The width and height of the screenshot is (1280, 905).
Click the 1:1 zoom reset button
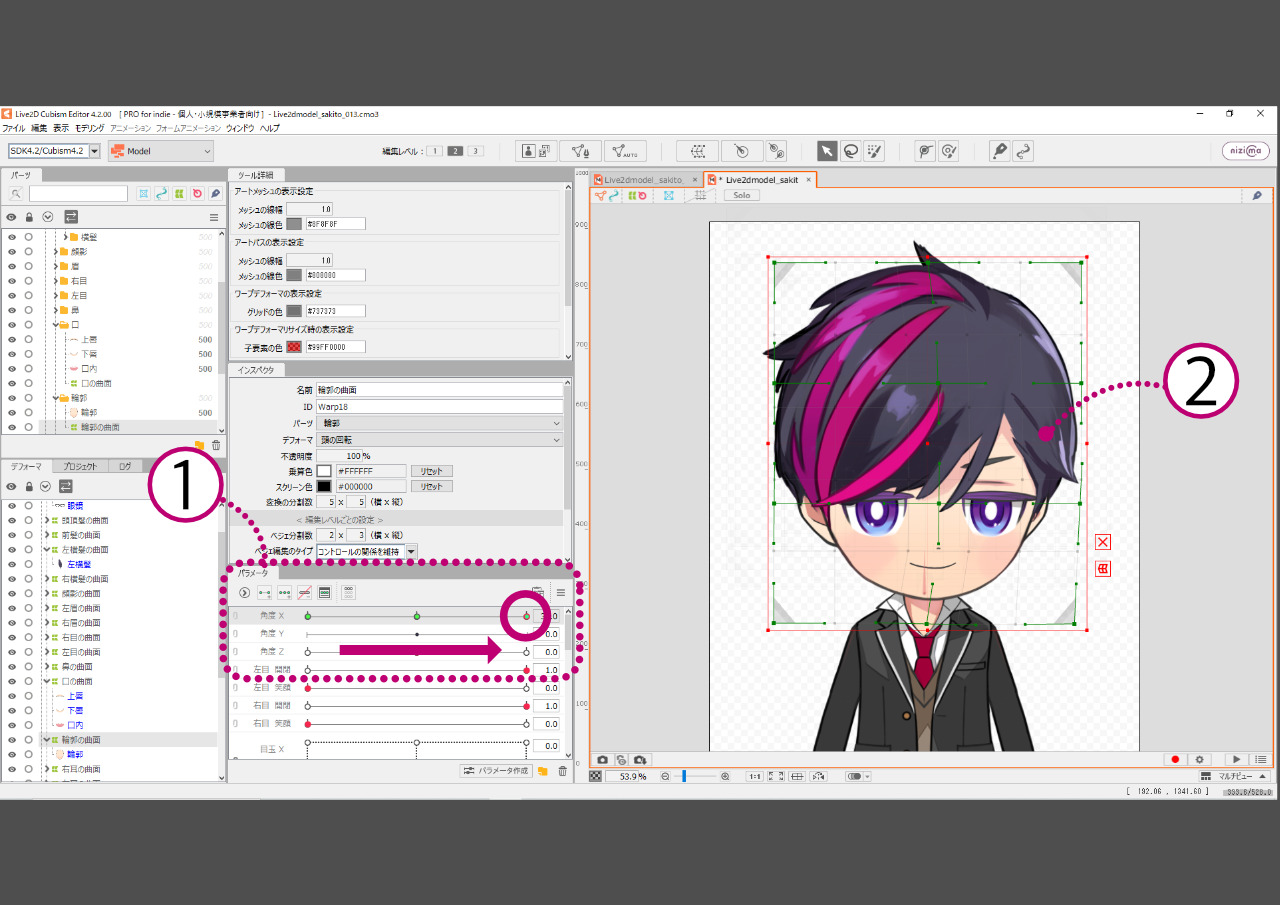(755, 776)
